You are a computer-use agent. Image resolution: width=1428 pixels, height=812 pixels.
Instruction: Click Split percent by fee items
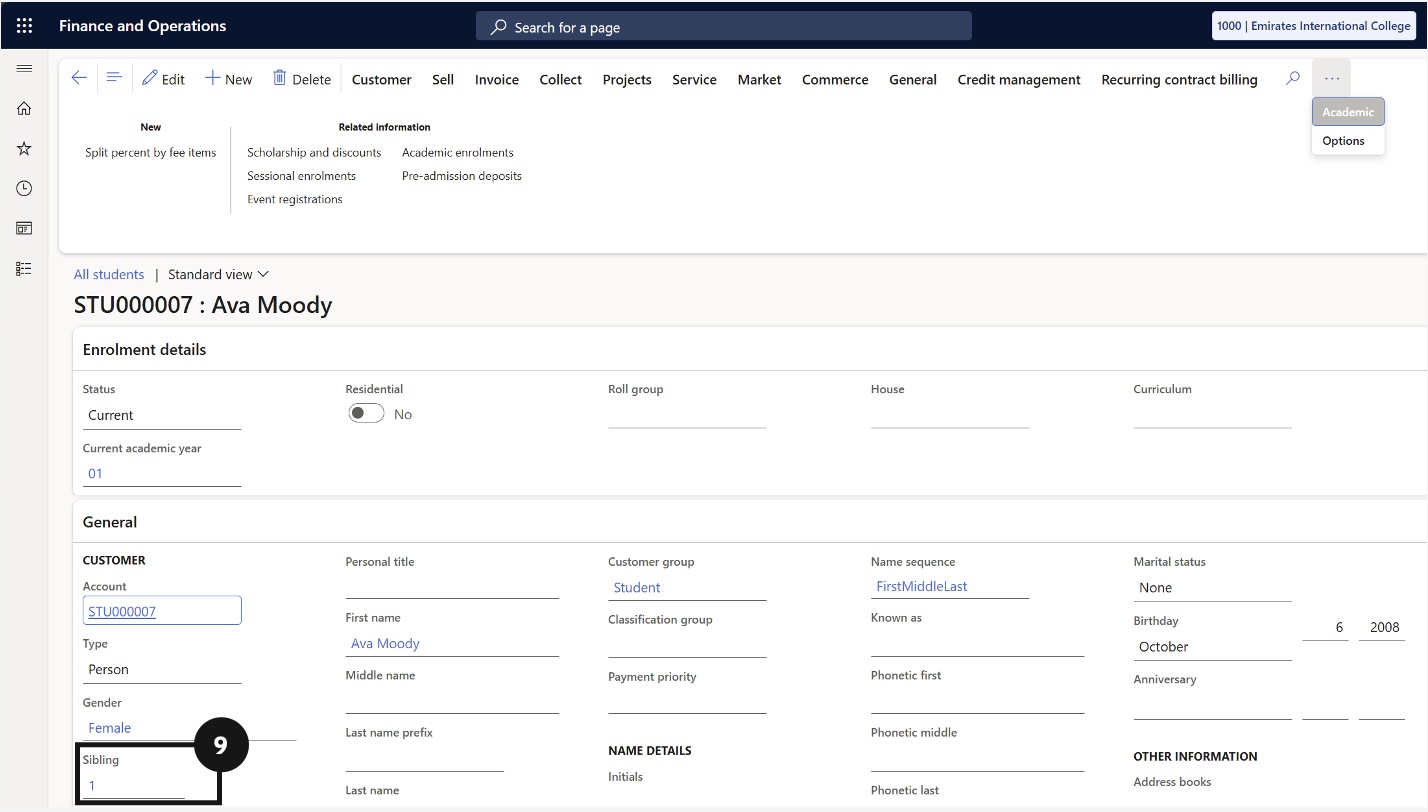coord(151,152)
